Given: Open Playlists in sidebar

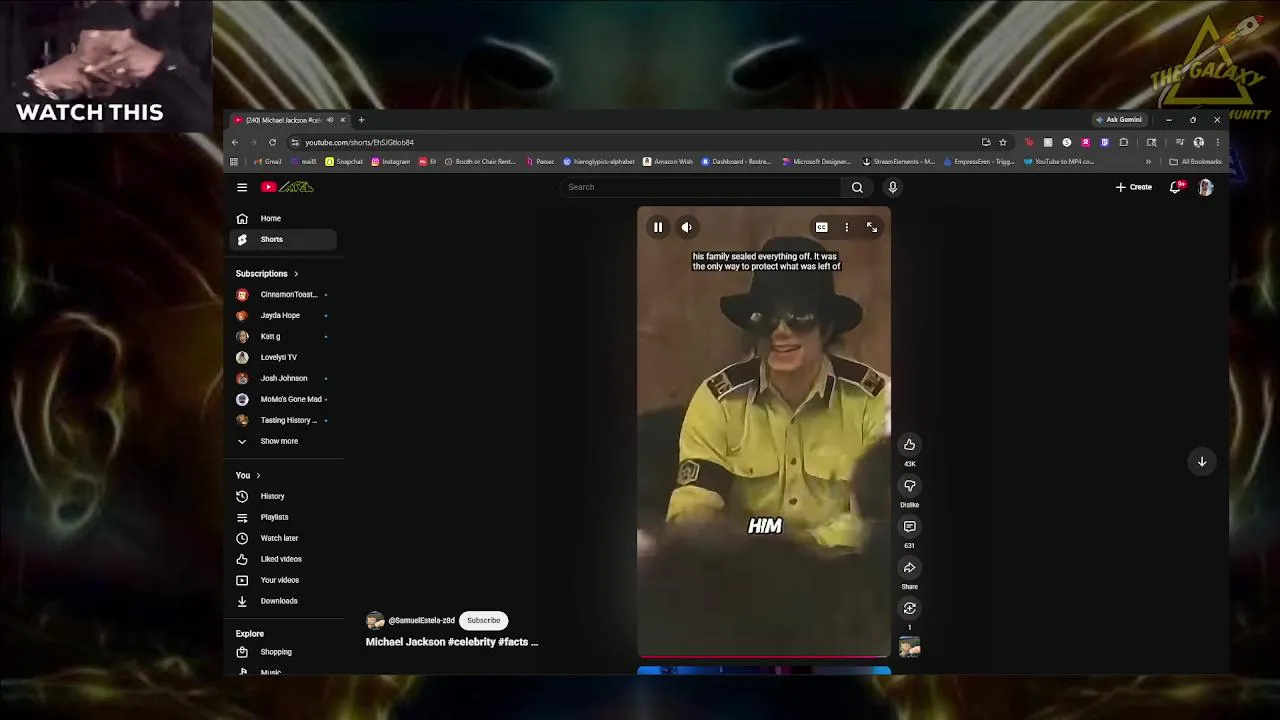Looking at the screenshot, I should [x=283, y=517].
